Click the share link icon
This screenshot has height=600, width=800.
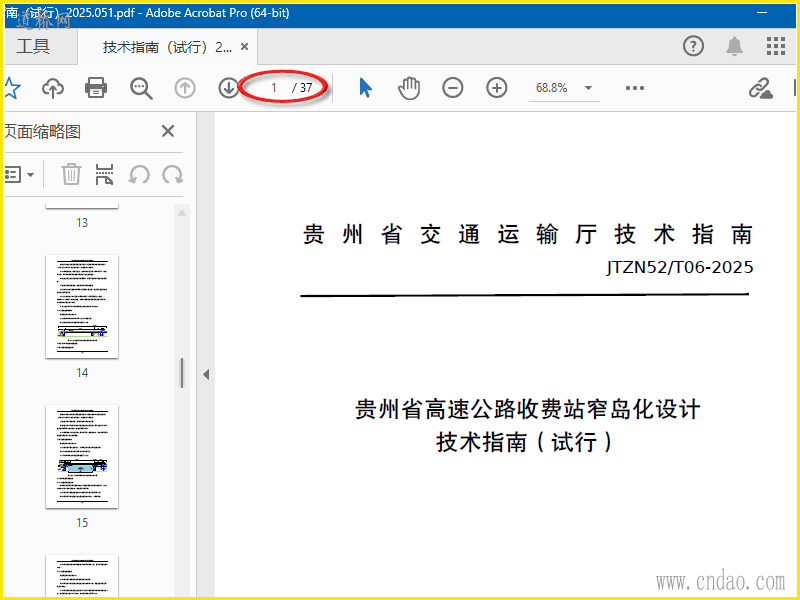click(x=760, y=88)
